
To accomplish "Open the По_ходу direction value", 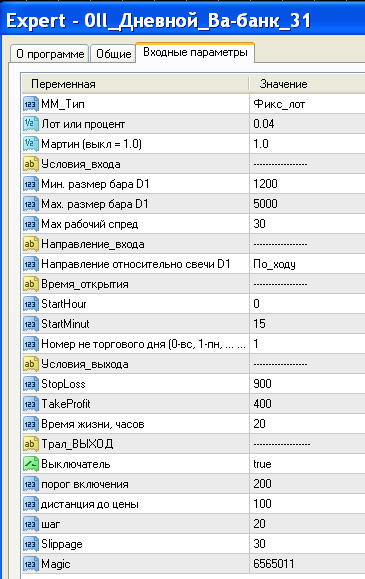I will coord(274,264).
